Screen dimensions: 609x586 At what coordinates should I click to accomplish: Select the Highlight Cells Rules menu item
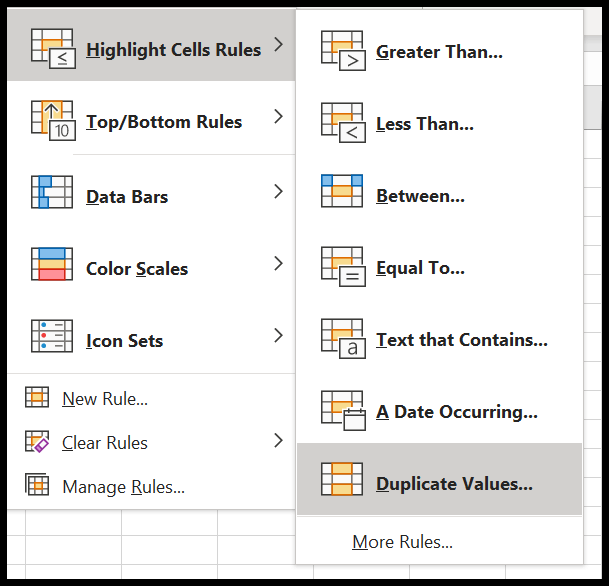click(151, 45)
